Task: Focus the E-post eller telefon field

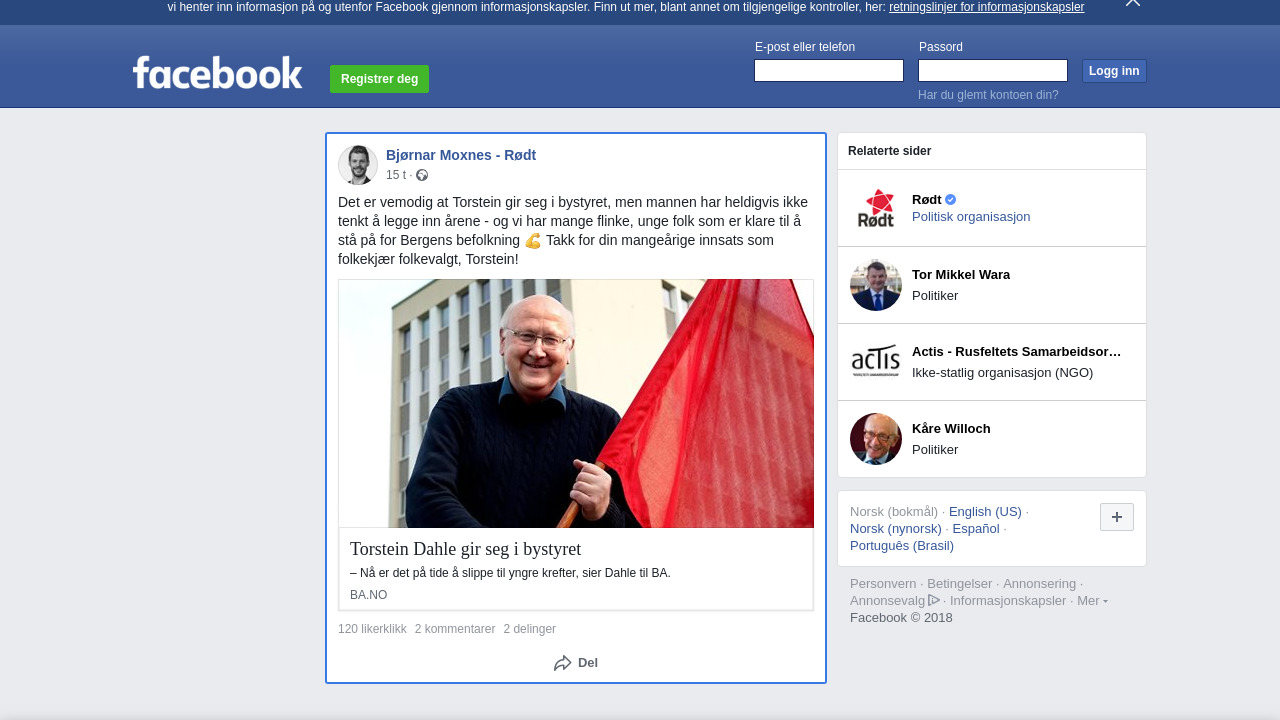Action: point(829,70)
